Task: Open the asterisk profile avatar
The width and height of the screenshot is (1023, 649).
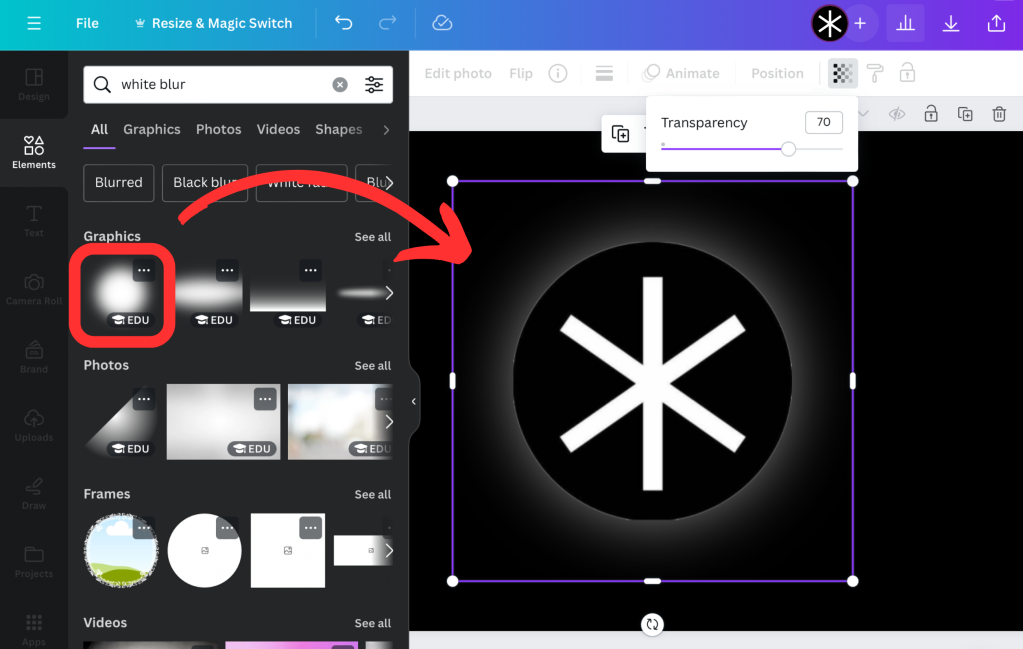Action: tap(829, 23)
